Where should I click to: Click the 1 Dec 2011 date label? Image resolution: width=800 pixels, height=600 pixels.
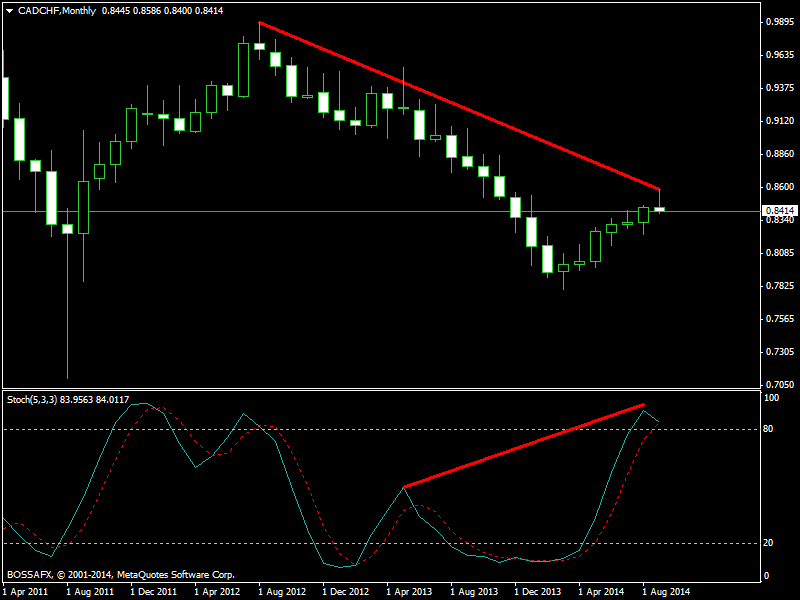click(154, 592)
